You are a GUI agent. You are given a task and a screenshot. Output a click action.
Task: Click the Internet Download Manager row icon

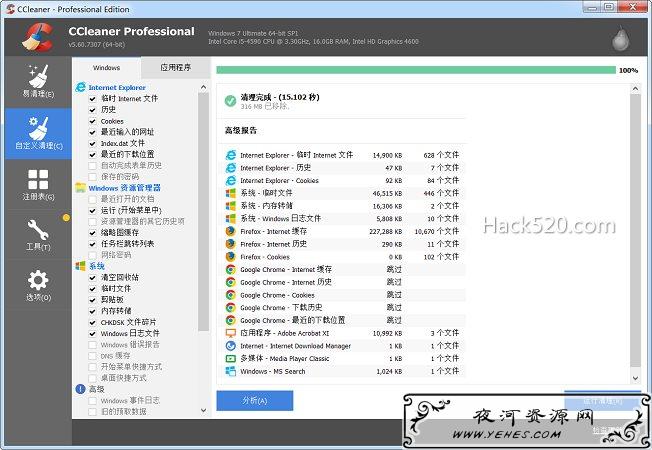(230, 346)
